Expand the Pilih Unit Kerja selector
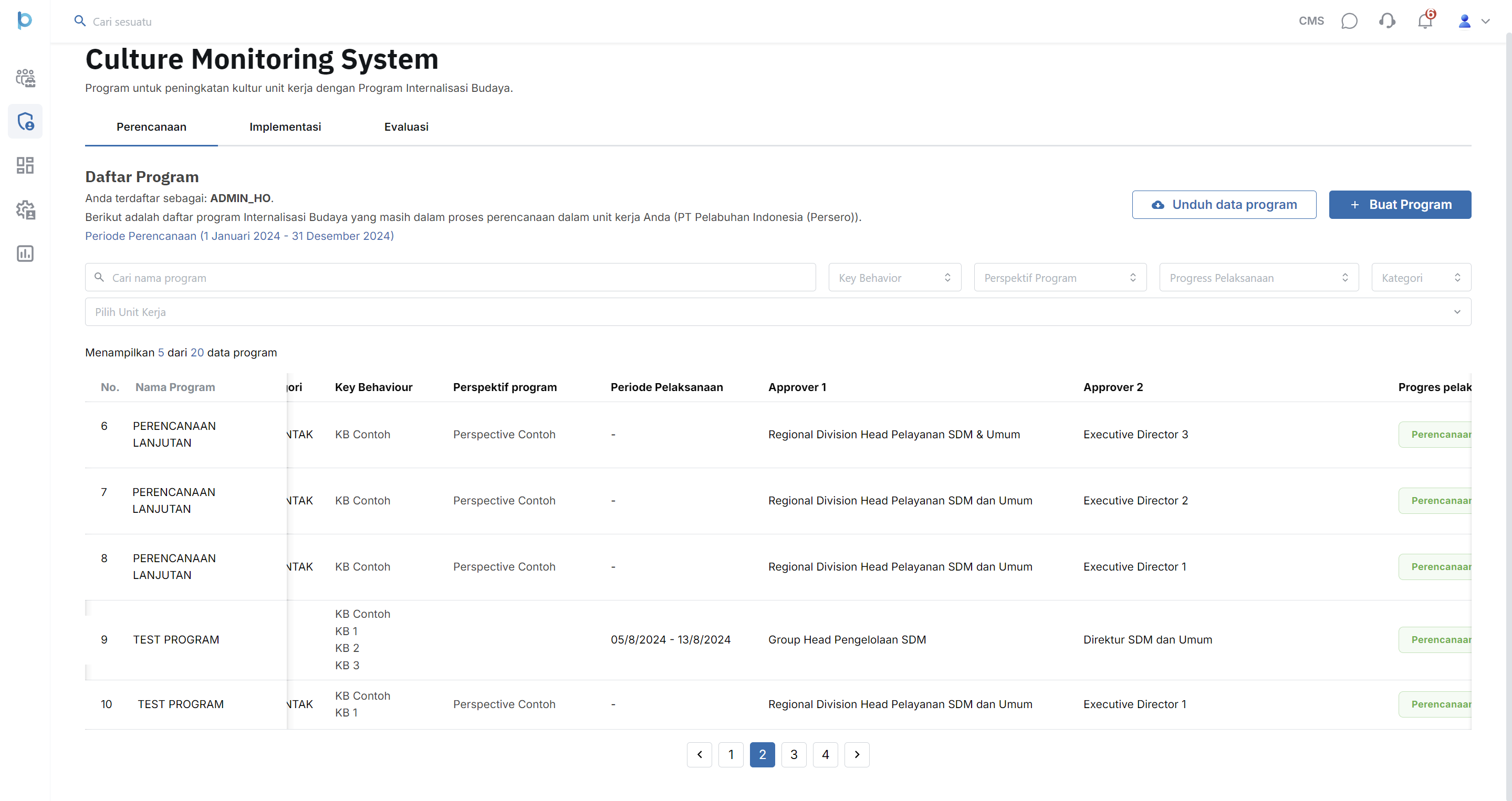 click(x=777, y=312)
